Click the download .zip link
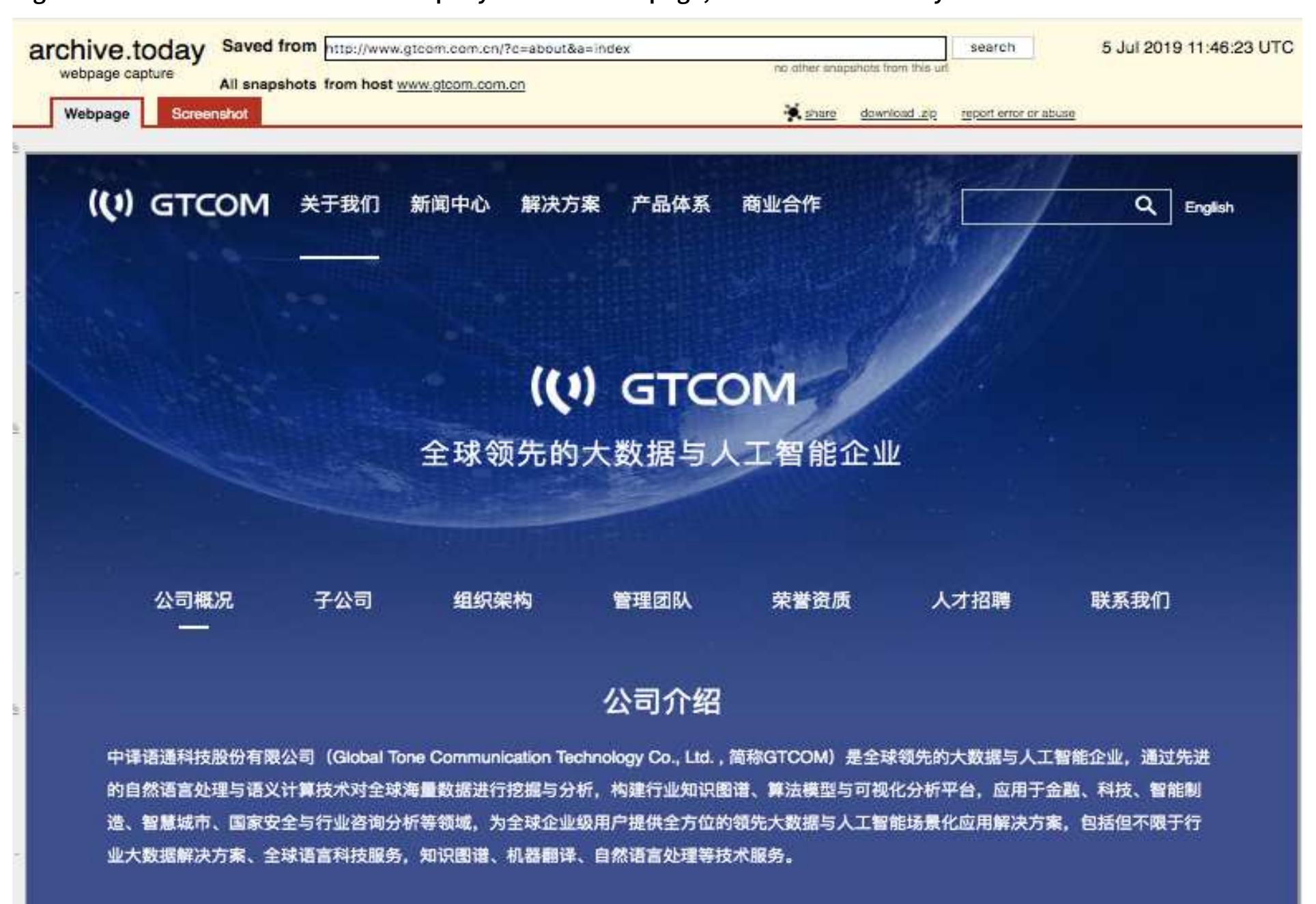 pyautogui.click(x=898, y=113)
